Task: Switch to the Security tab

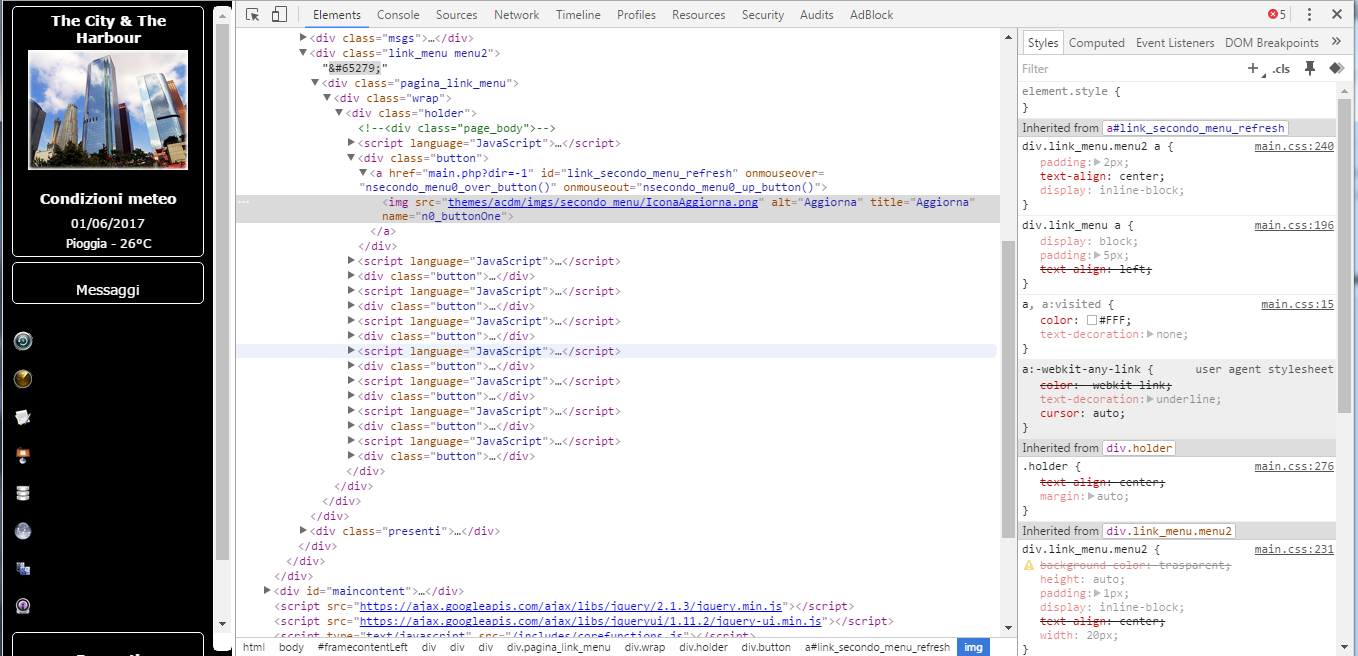Action: point(763,14)
